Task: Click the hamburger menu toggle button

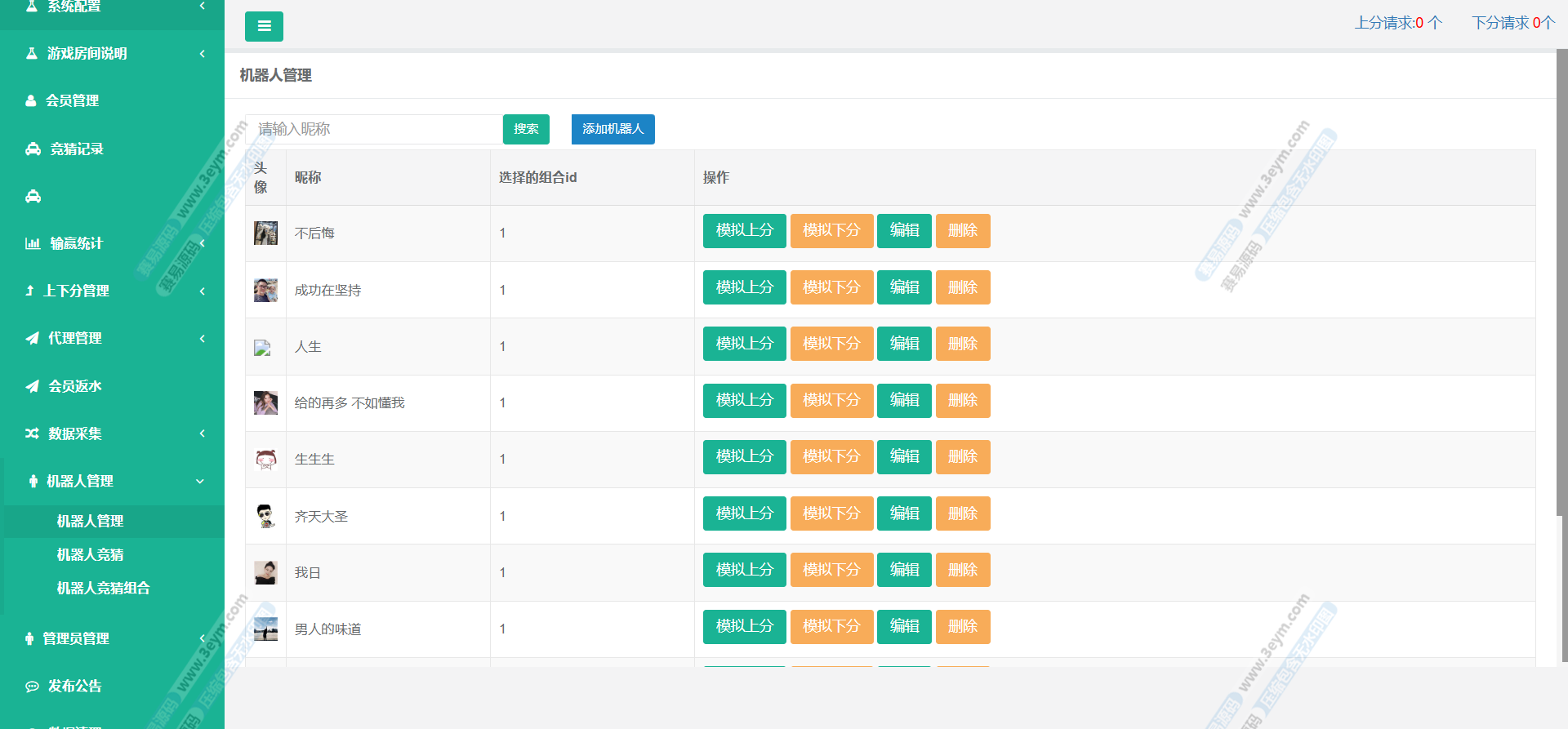Action: click(x=264, y=26)
